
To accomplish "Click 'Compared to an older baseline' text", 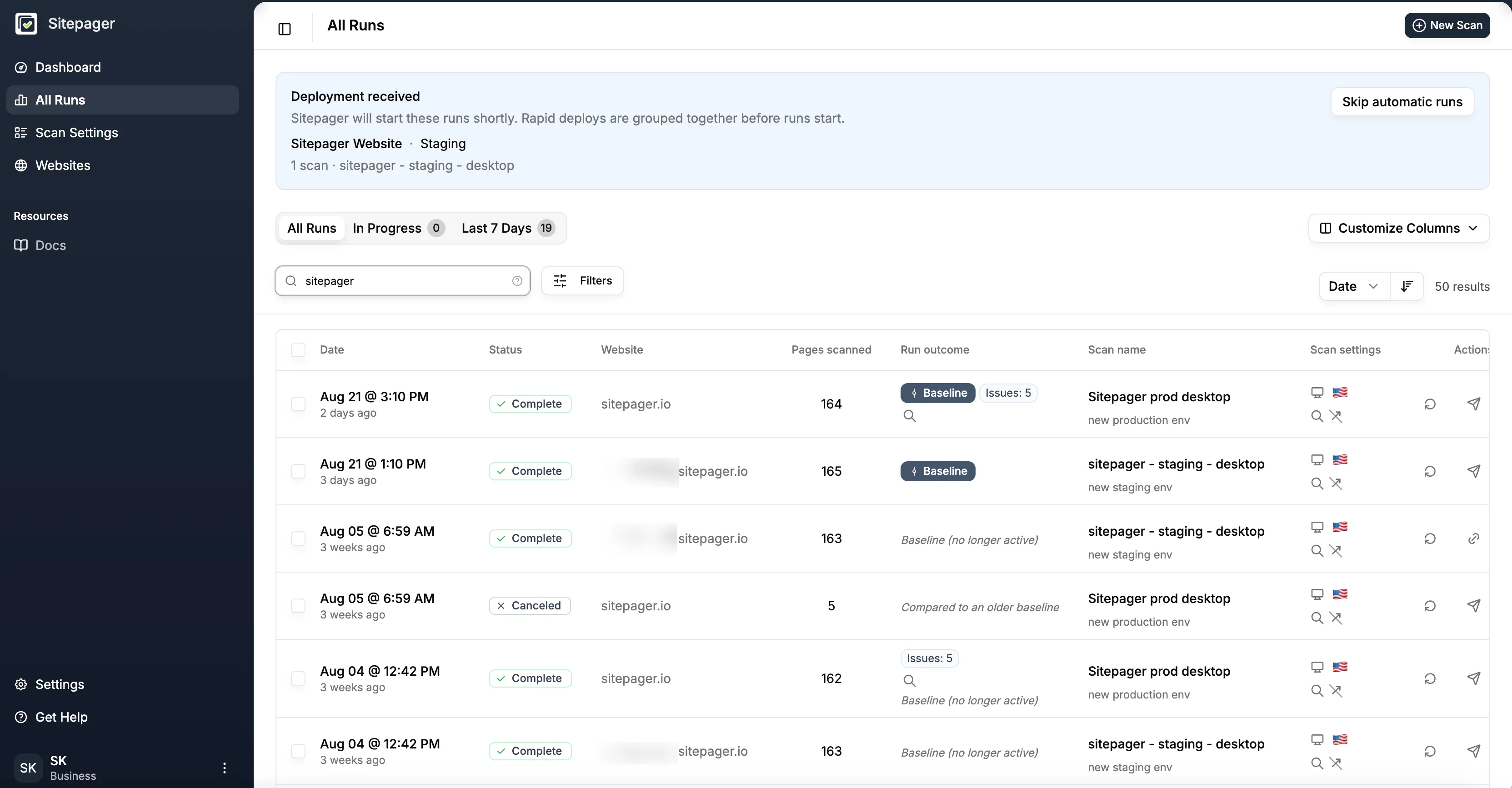I will click(980, 607).
